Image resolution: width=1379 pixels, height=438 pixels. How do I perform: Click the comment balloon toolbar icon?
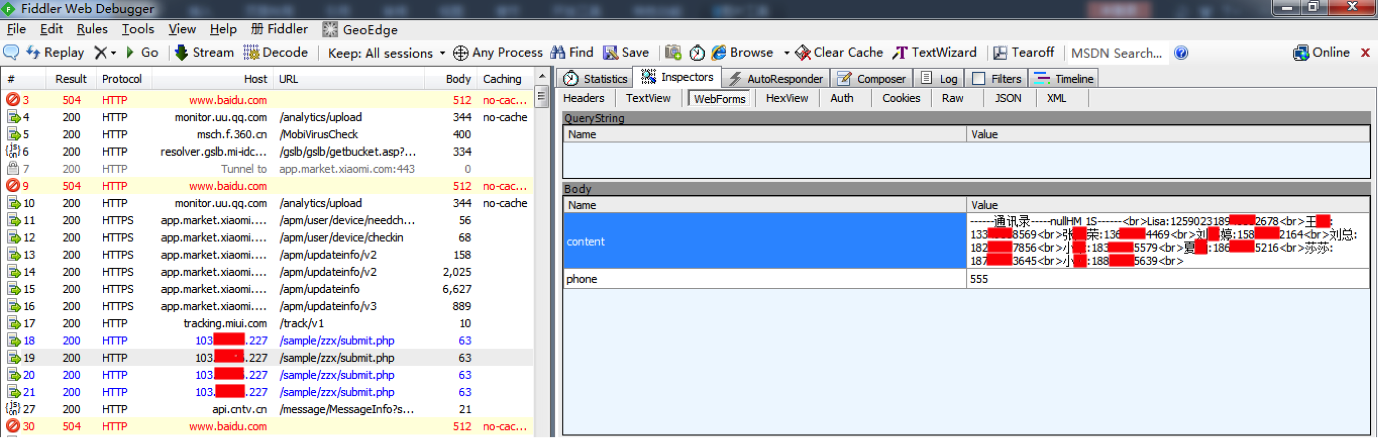[11, 53]
